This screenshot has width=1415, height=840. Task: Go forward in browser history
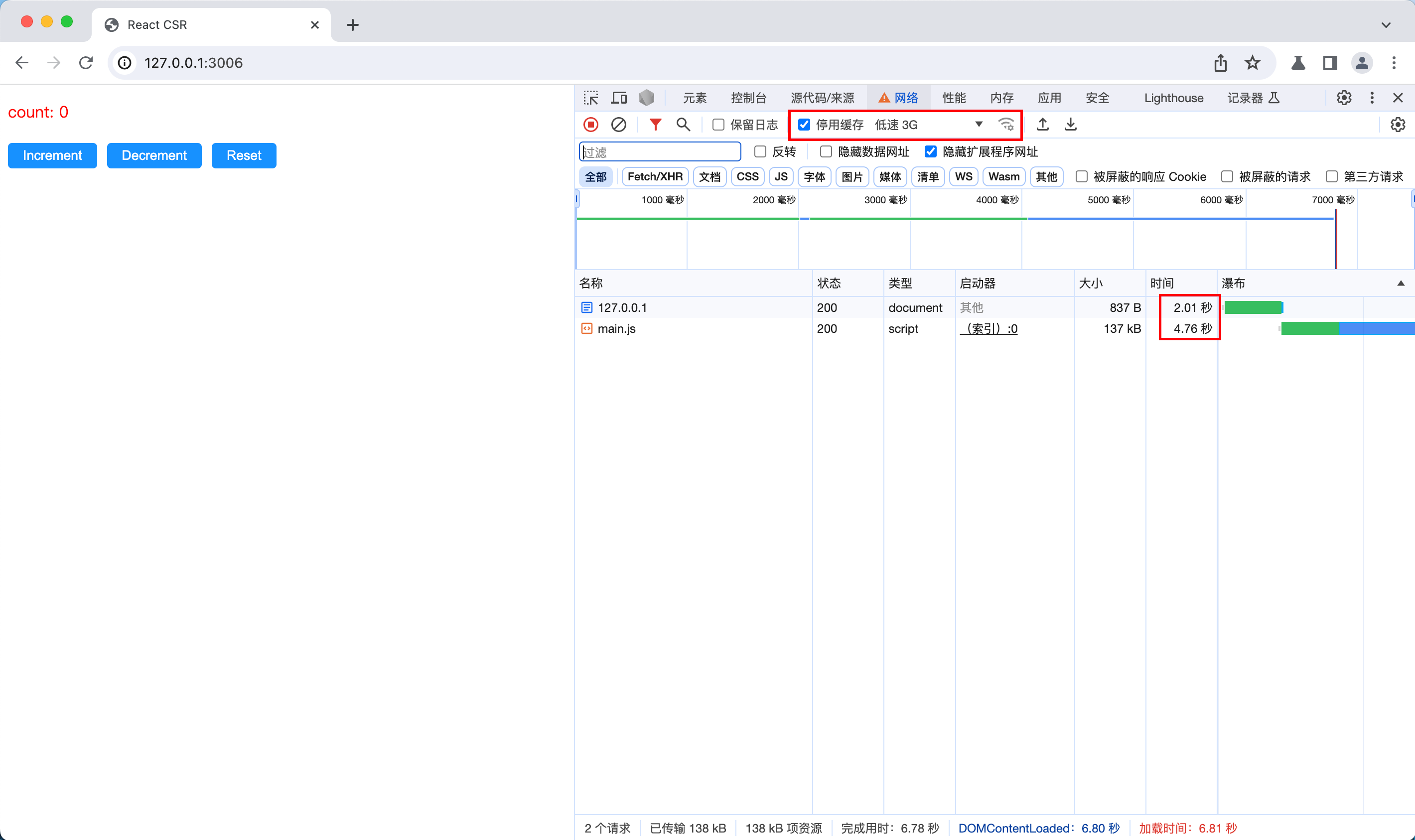coord(54,62)
